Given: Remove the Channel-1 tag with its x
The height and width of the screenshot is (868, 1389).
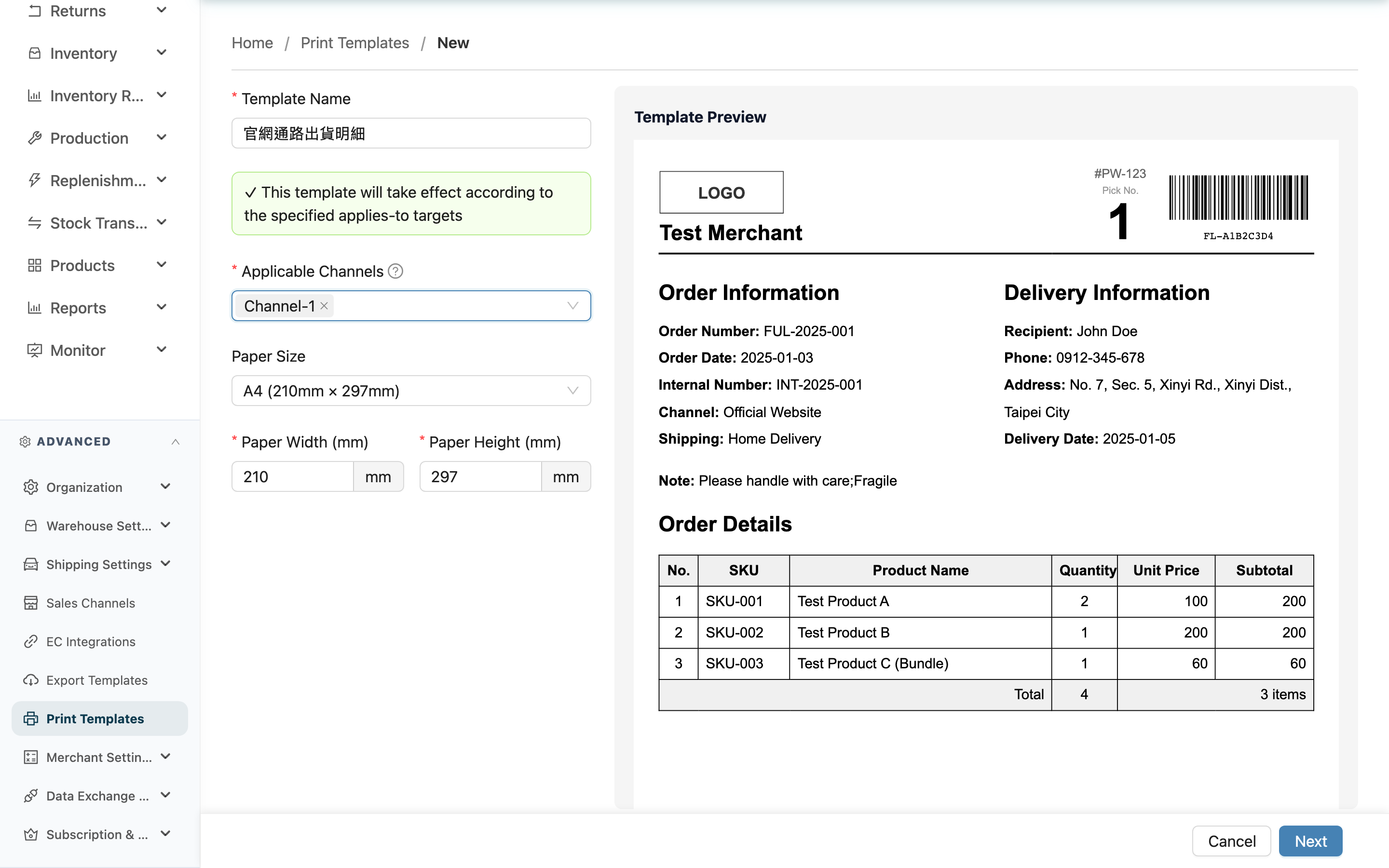Looking at the screenshot, I should tap(324, 306).
